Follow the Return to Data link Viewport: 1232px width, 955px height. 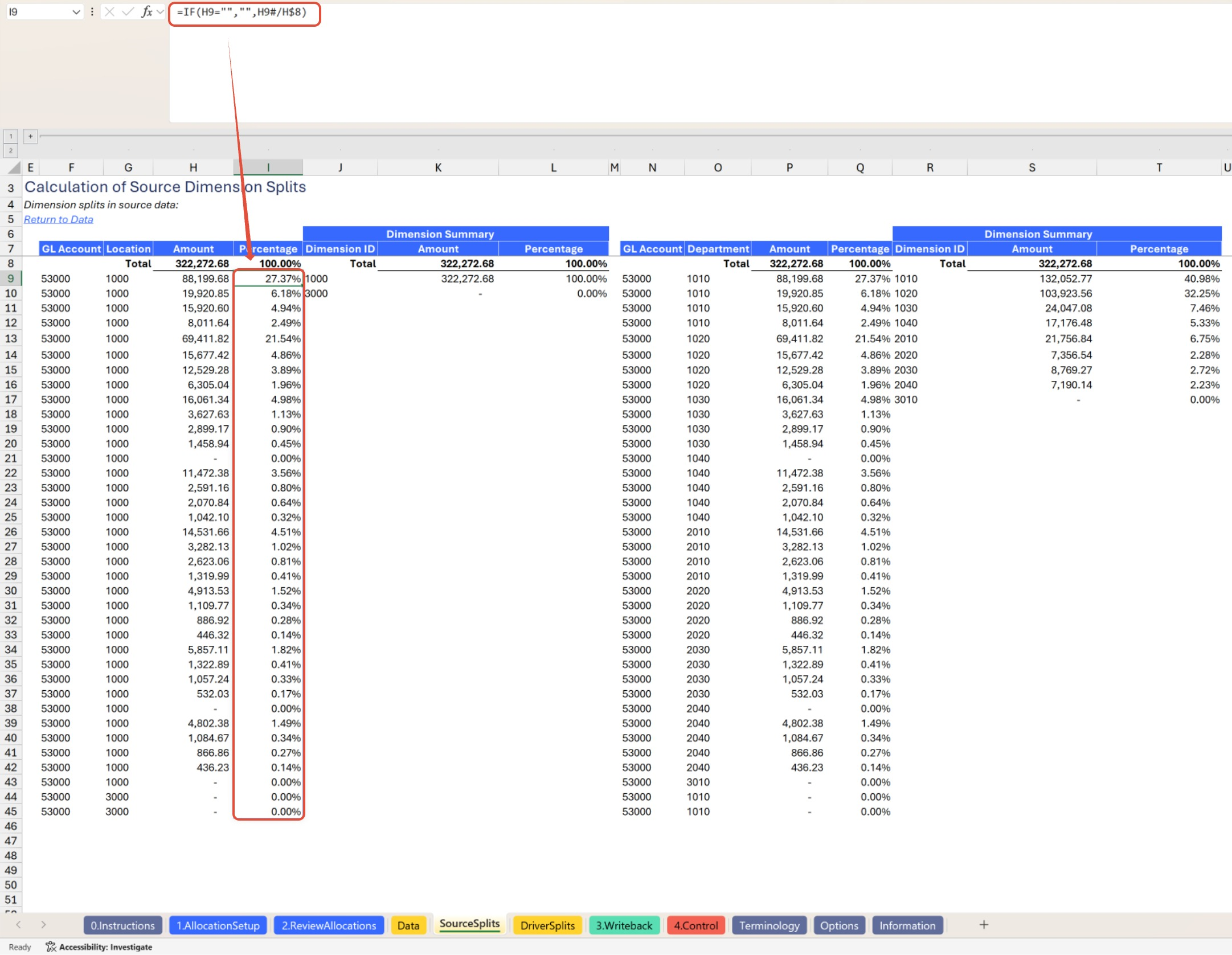58,219
